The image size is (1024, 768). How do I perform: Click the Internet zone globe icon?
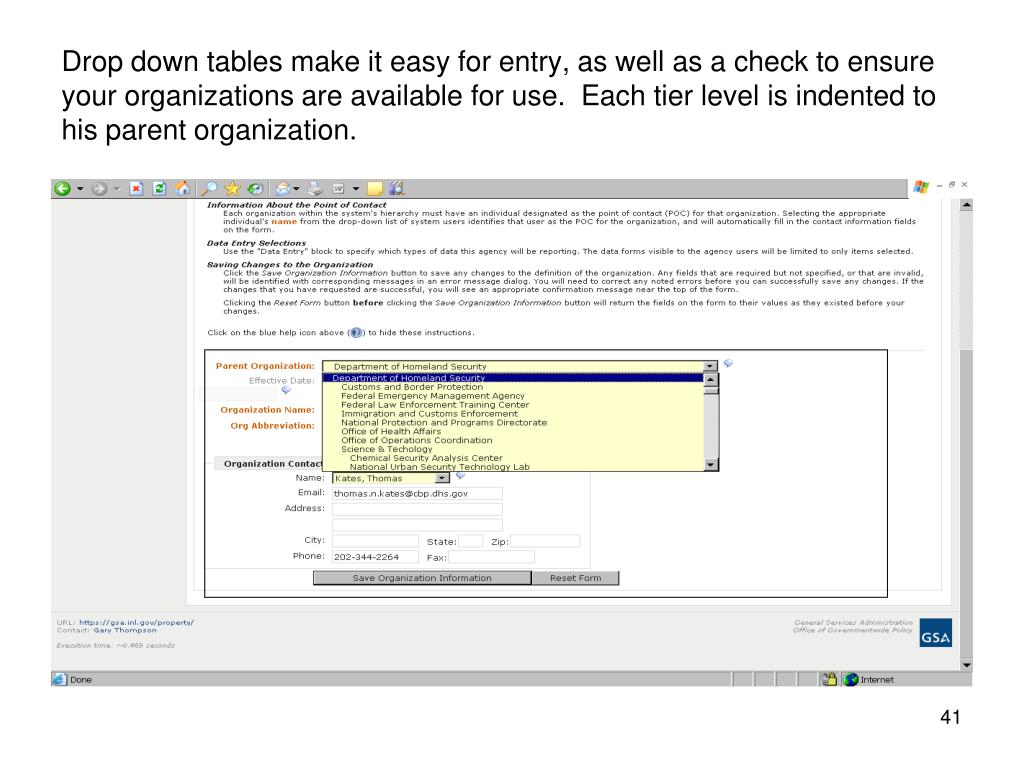tap(850, 680)
